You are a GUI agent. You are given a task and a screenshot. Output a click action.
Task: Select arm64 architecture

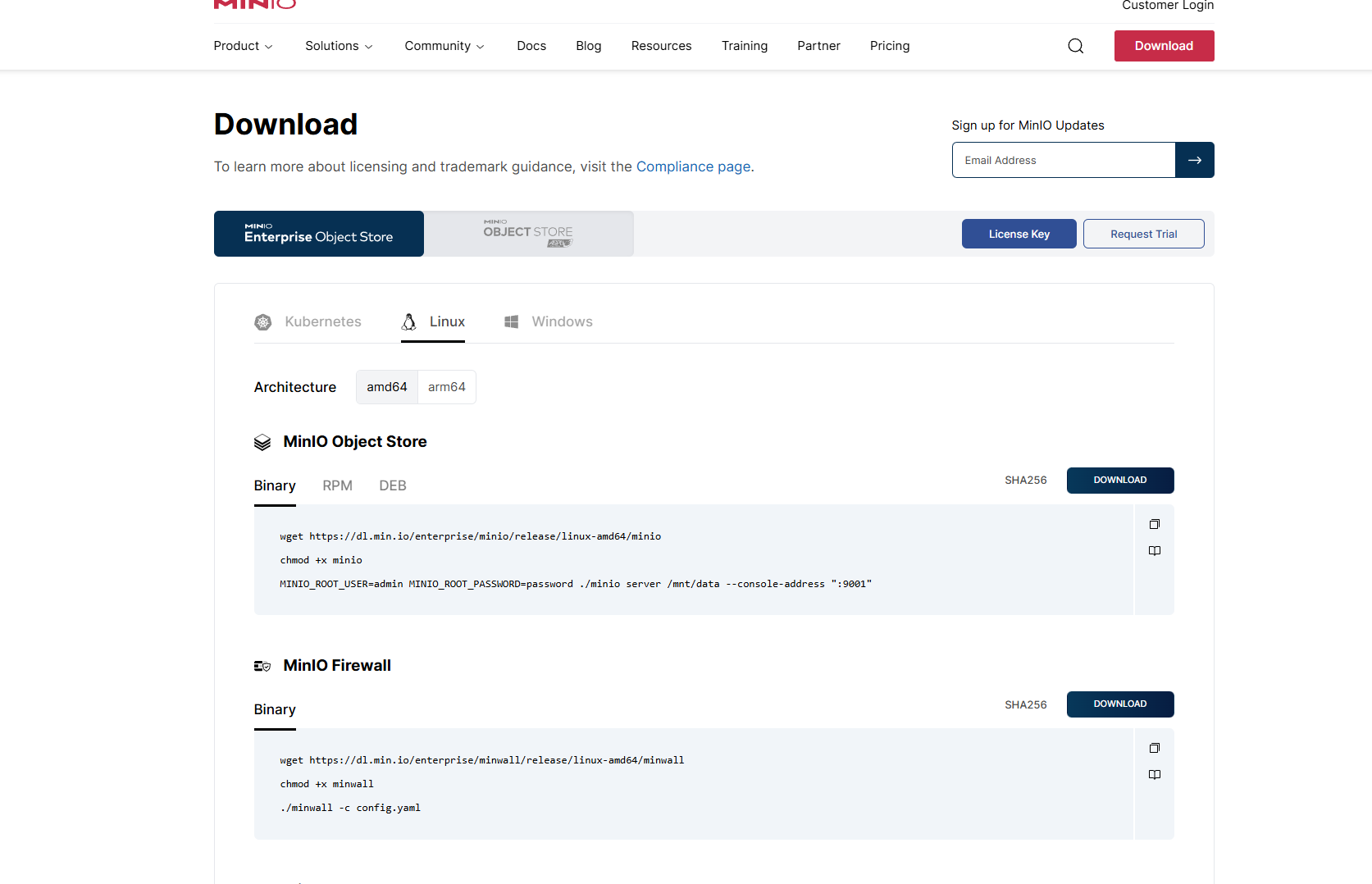pos(447,387)
